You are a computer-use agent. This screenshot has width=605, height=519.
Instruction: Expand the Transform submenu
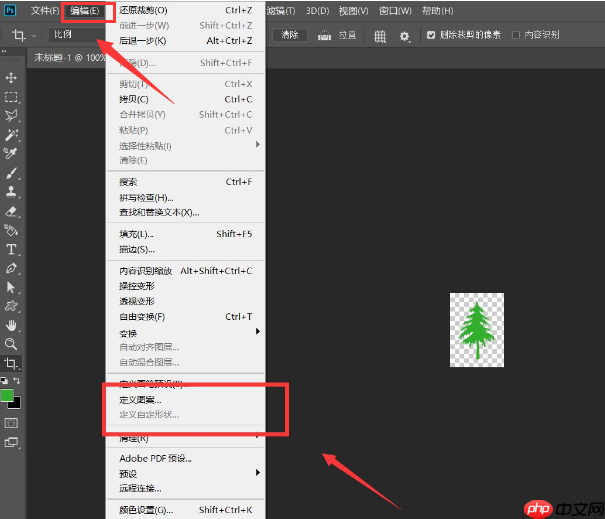pyautogui.click(x=258, y=331)
